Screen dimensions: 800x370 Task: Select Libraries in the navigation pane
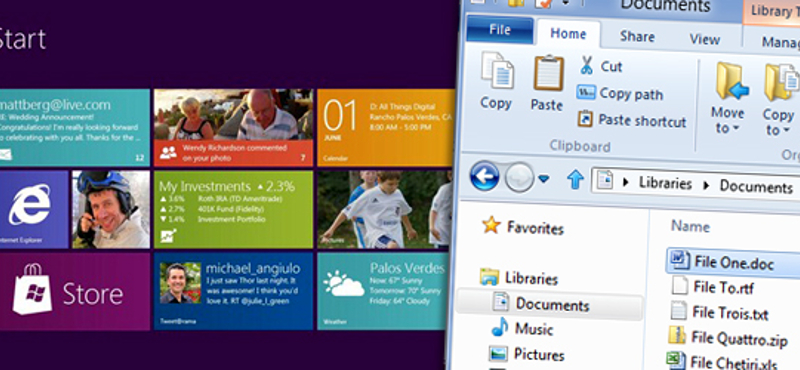coord(531,279)
